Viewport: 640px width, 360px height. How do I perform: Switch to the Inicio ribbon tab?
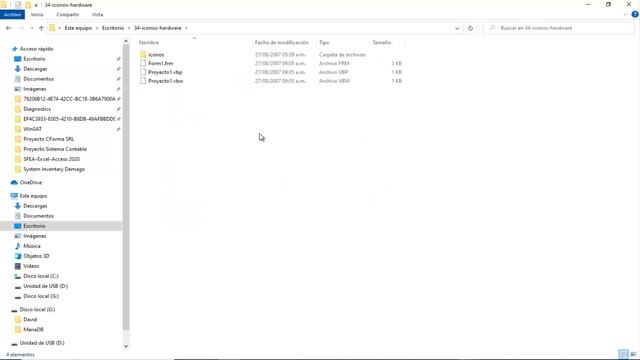37,15
